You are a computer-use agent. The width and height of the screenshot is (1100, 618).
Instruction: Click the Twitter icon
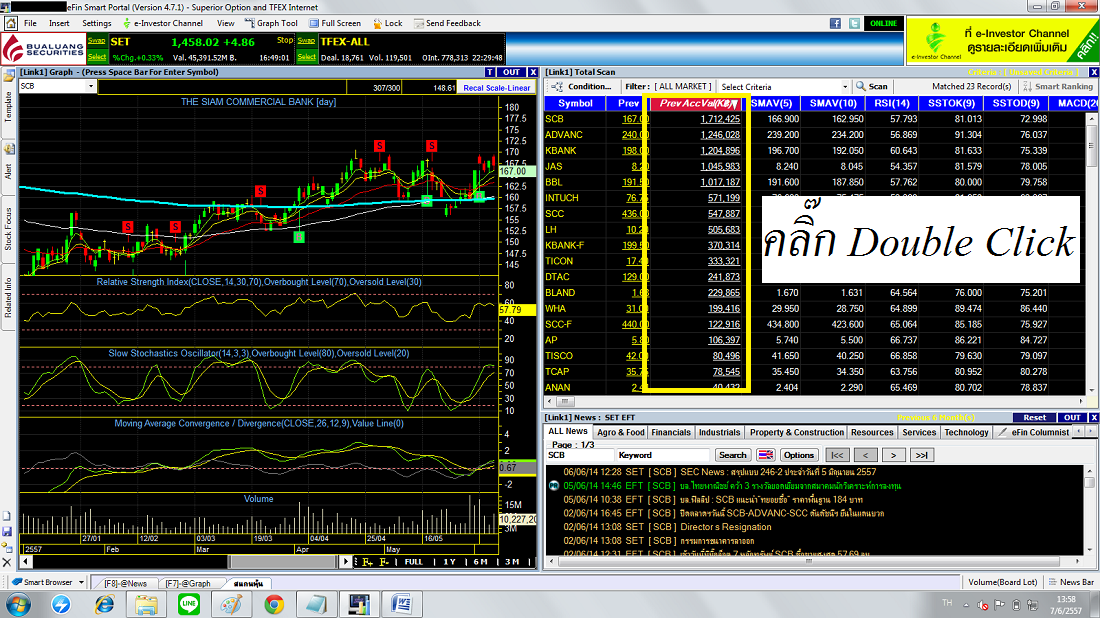click(854, 23)
